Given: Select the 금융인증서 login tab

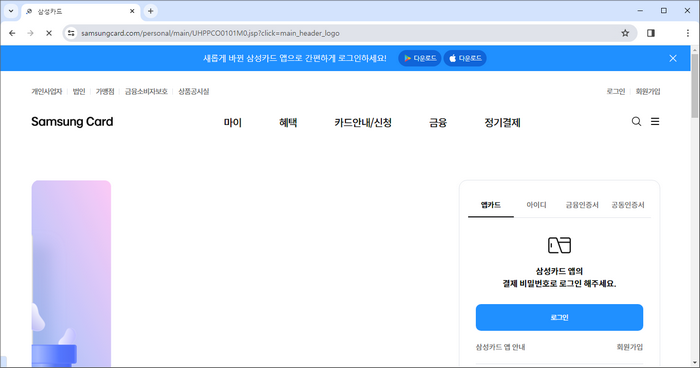Looking at the screenshot, I should click(582, 205).
